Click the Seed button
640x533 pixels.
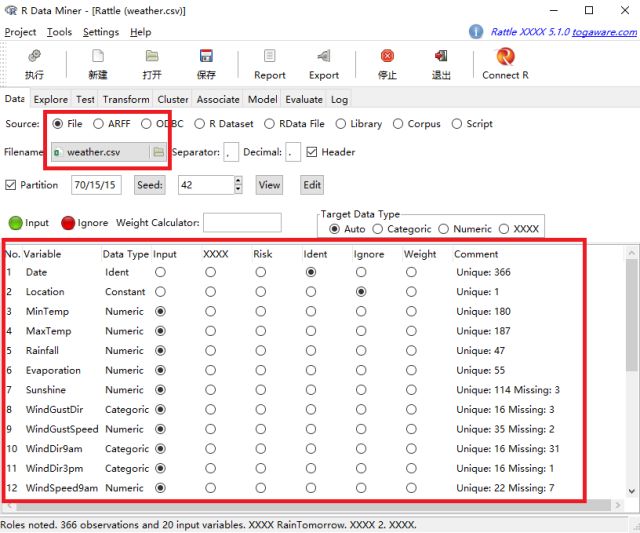[150, 185]
